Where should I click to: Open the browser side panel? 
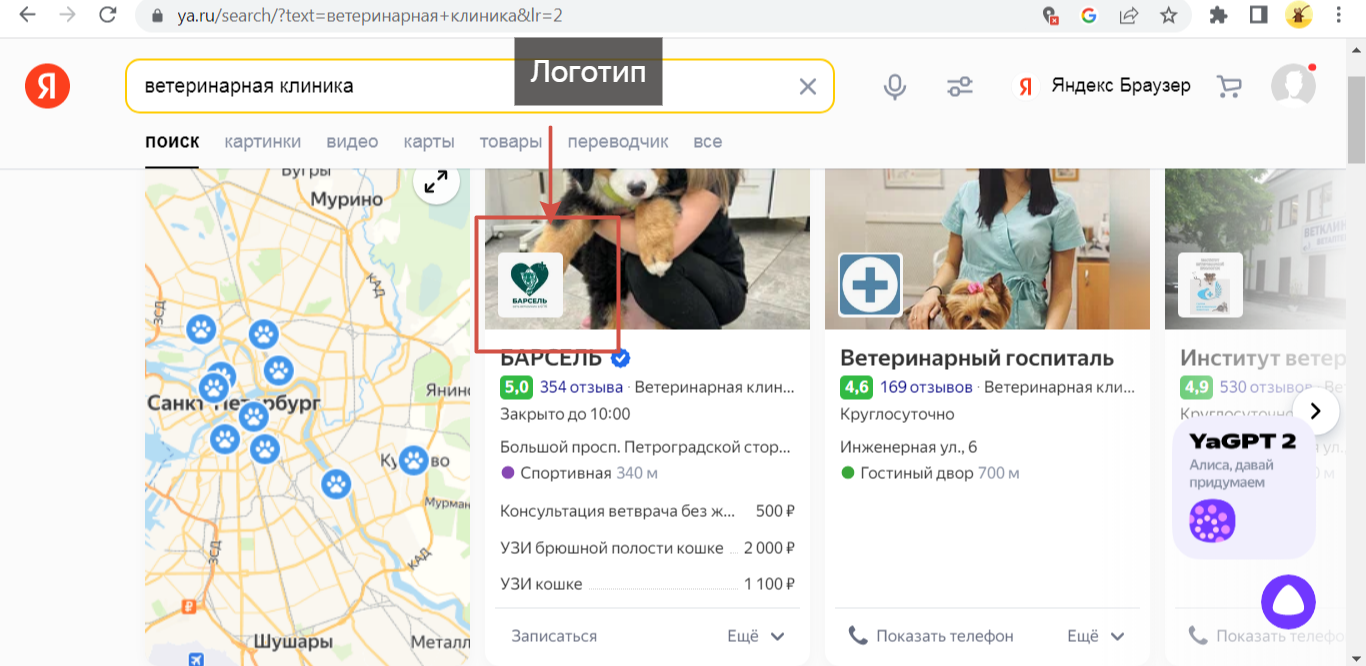point(1258,15)
